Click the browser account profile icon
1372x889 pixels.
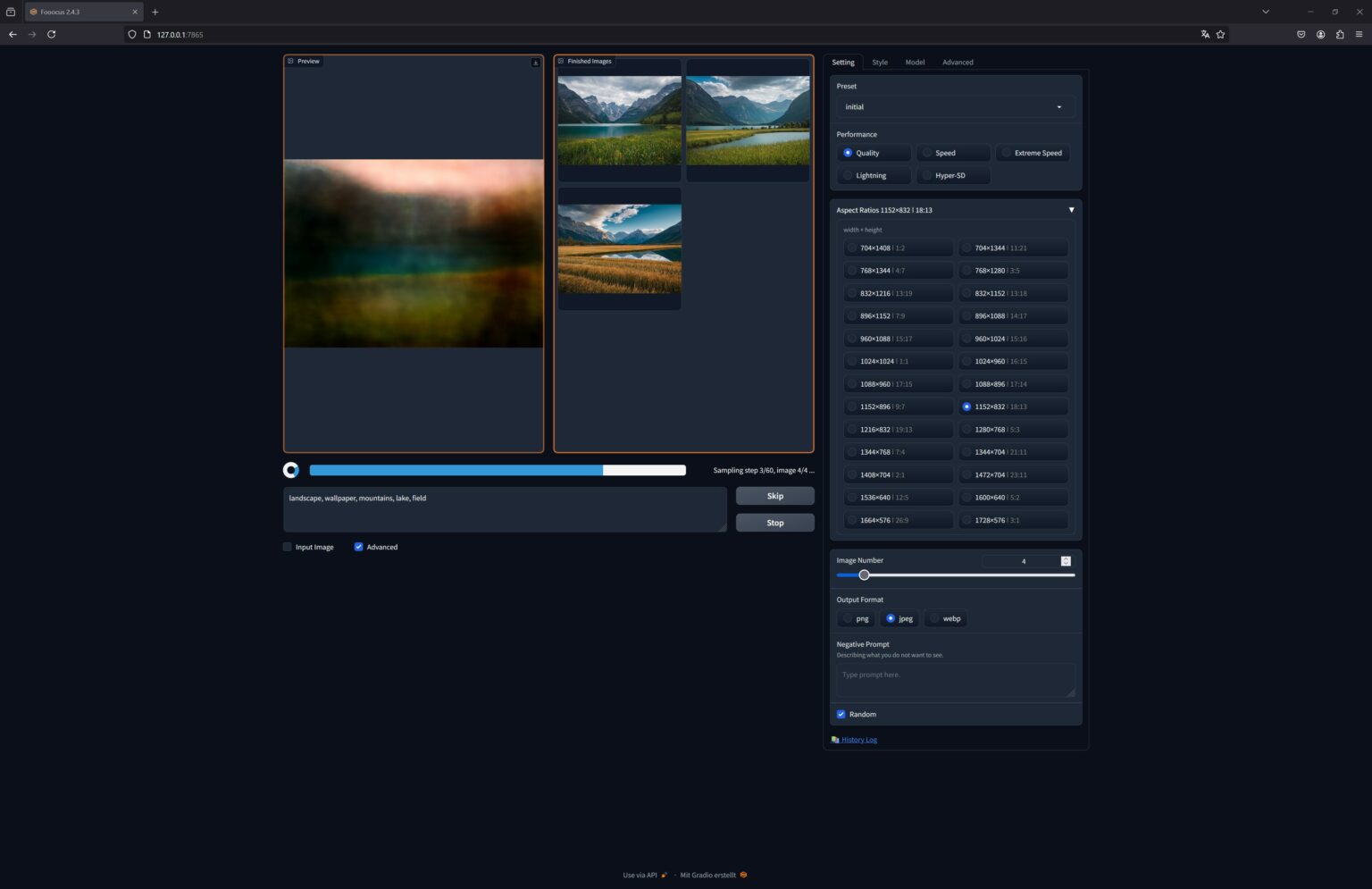tap(1320, 35)
